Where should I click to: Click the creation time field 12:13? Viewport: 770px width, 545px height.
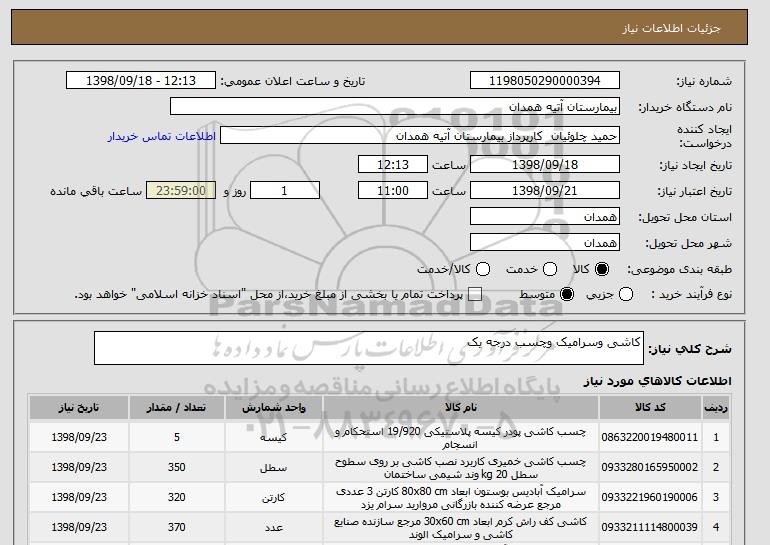393,164
